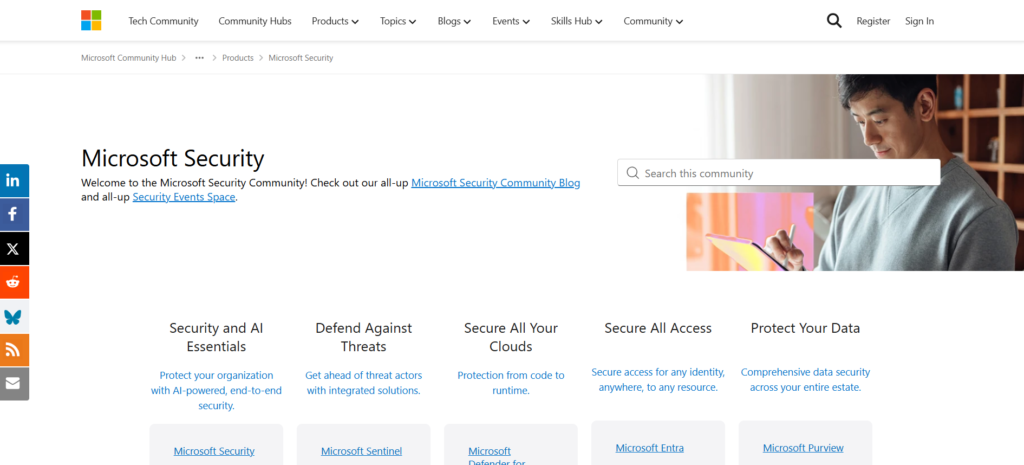Expand the Events dropdown menu
The image size is (1024, 465).
pos(511,21)
